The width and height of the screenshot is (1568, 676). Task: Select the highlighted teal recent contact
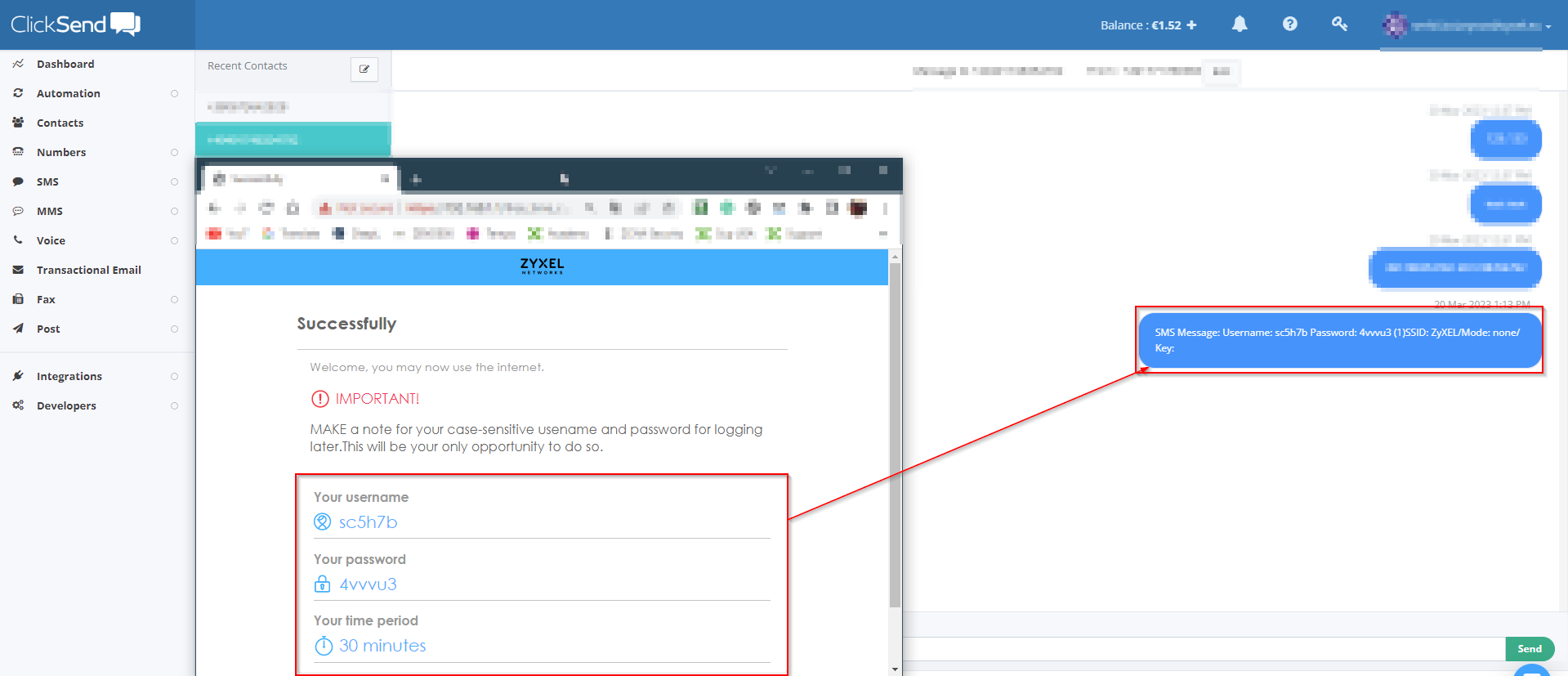(x=293, y=139)
